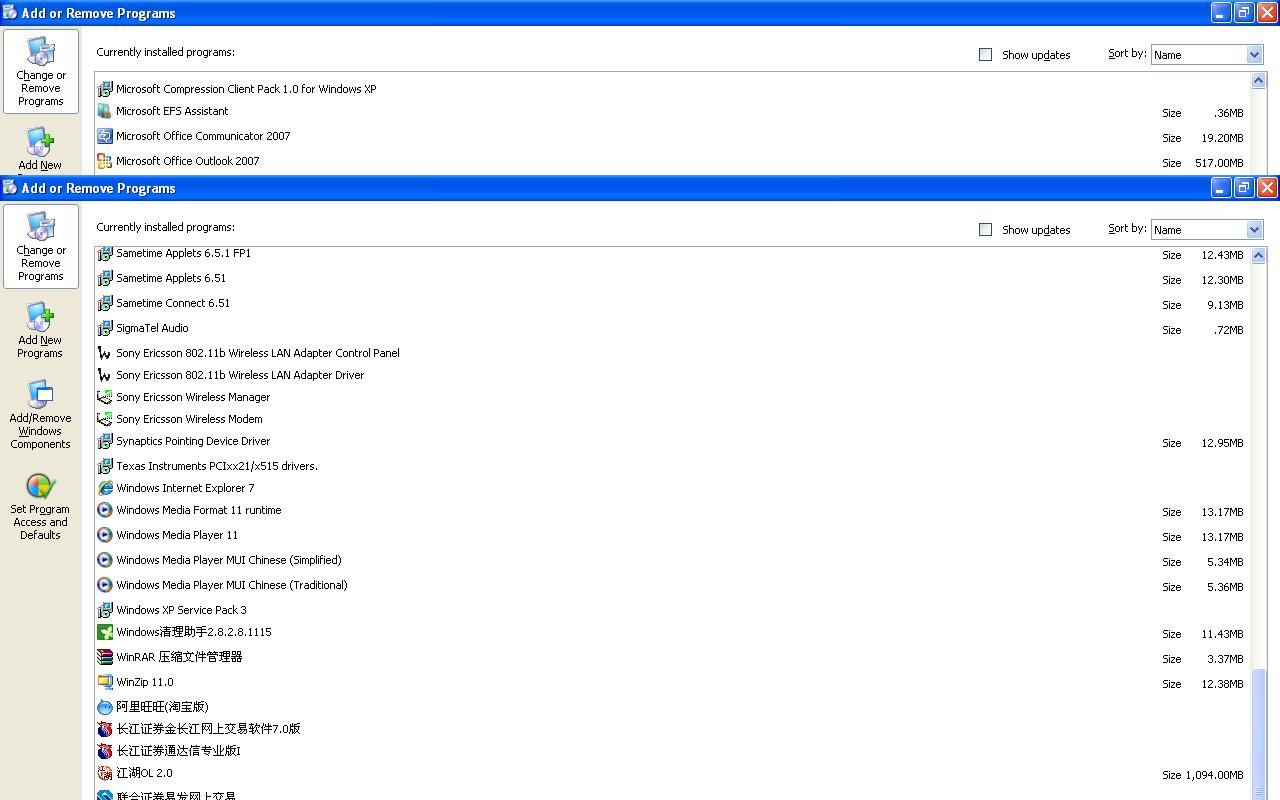1280x800 pixels.
Task: Open Change or Remove Programs in front window
Action: click(x=41, y=247)
